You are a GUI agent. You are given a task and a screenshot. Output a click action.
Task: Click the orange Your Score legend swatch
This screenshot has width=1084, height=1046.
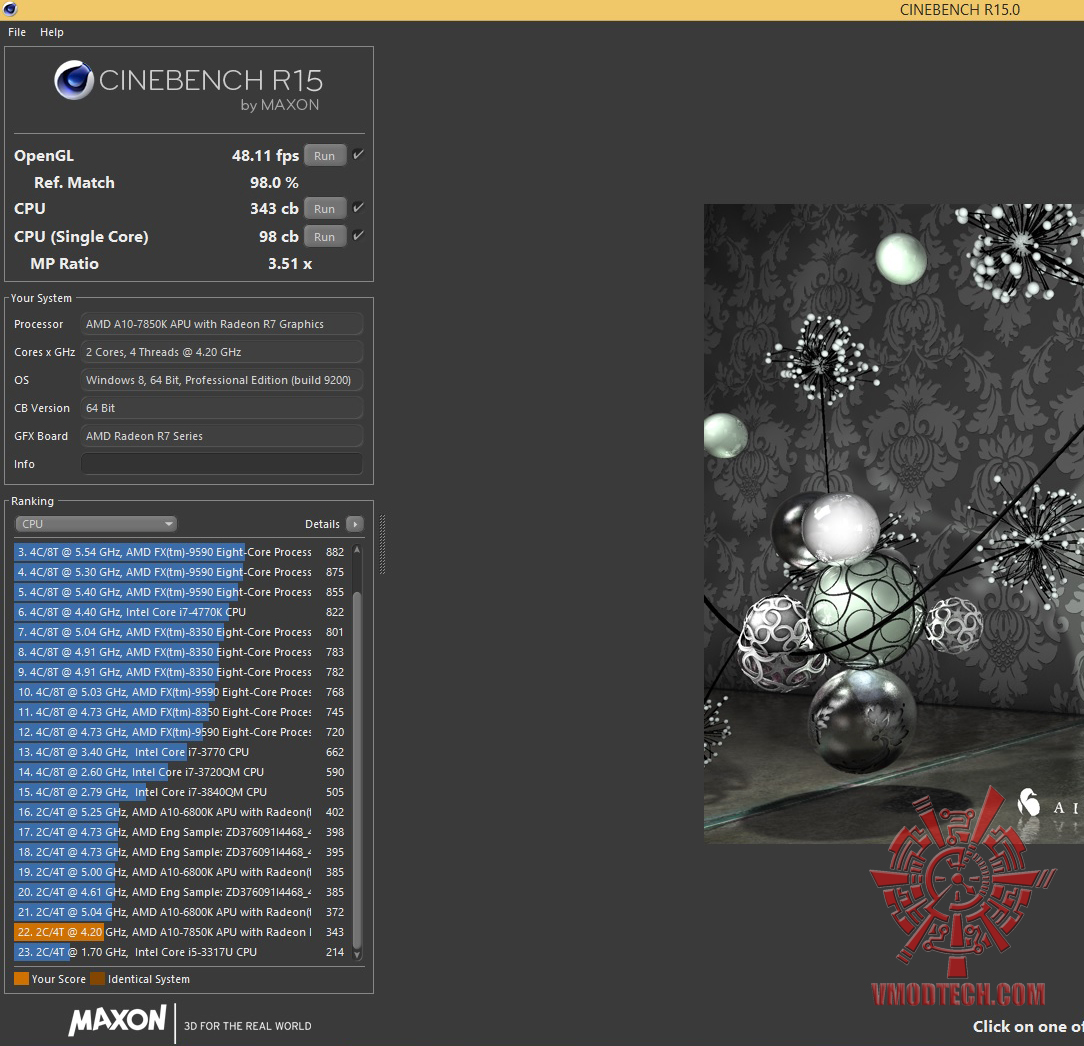click(21, 979)
